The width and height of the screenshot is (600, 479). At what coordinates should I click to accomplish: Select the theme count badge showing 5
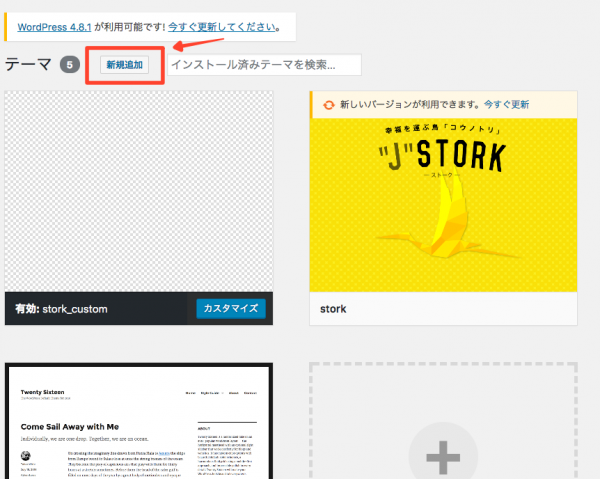(70, 65)
